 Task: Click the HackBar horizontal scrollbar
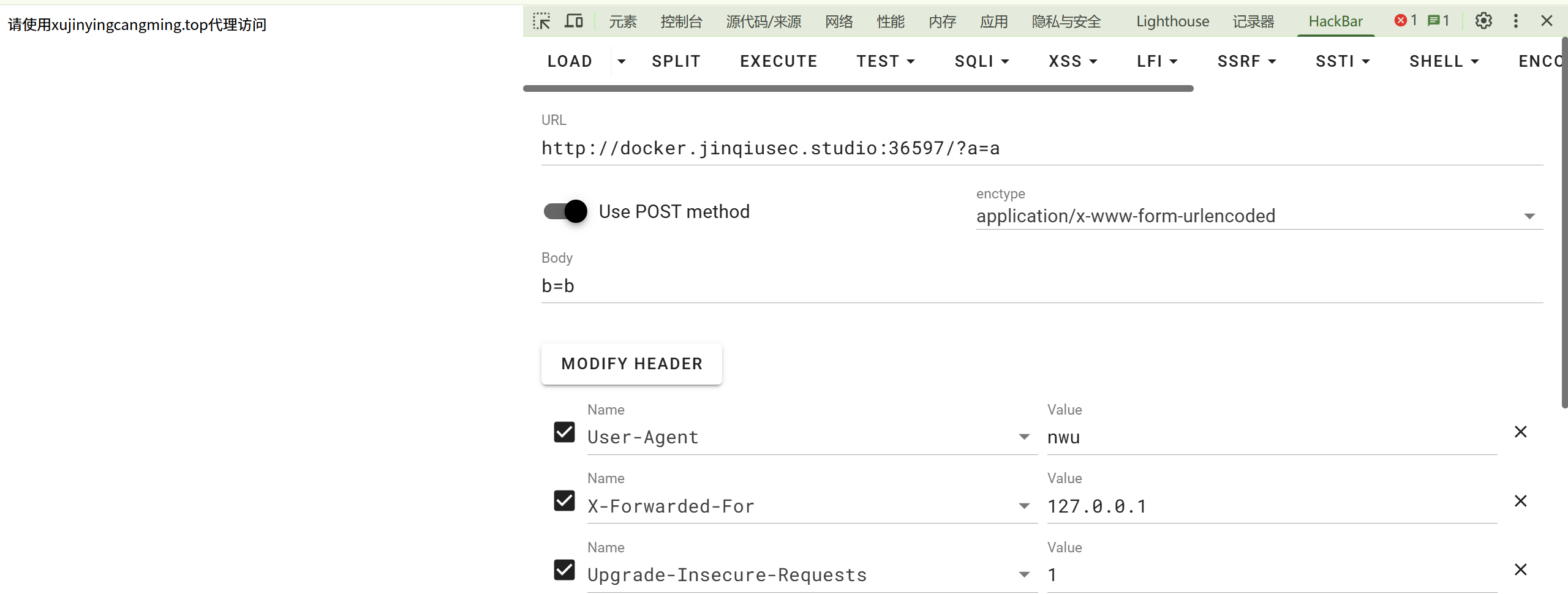[x=858, y=89]
